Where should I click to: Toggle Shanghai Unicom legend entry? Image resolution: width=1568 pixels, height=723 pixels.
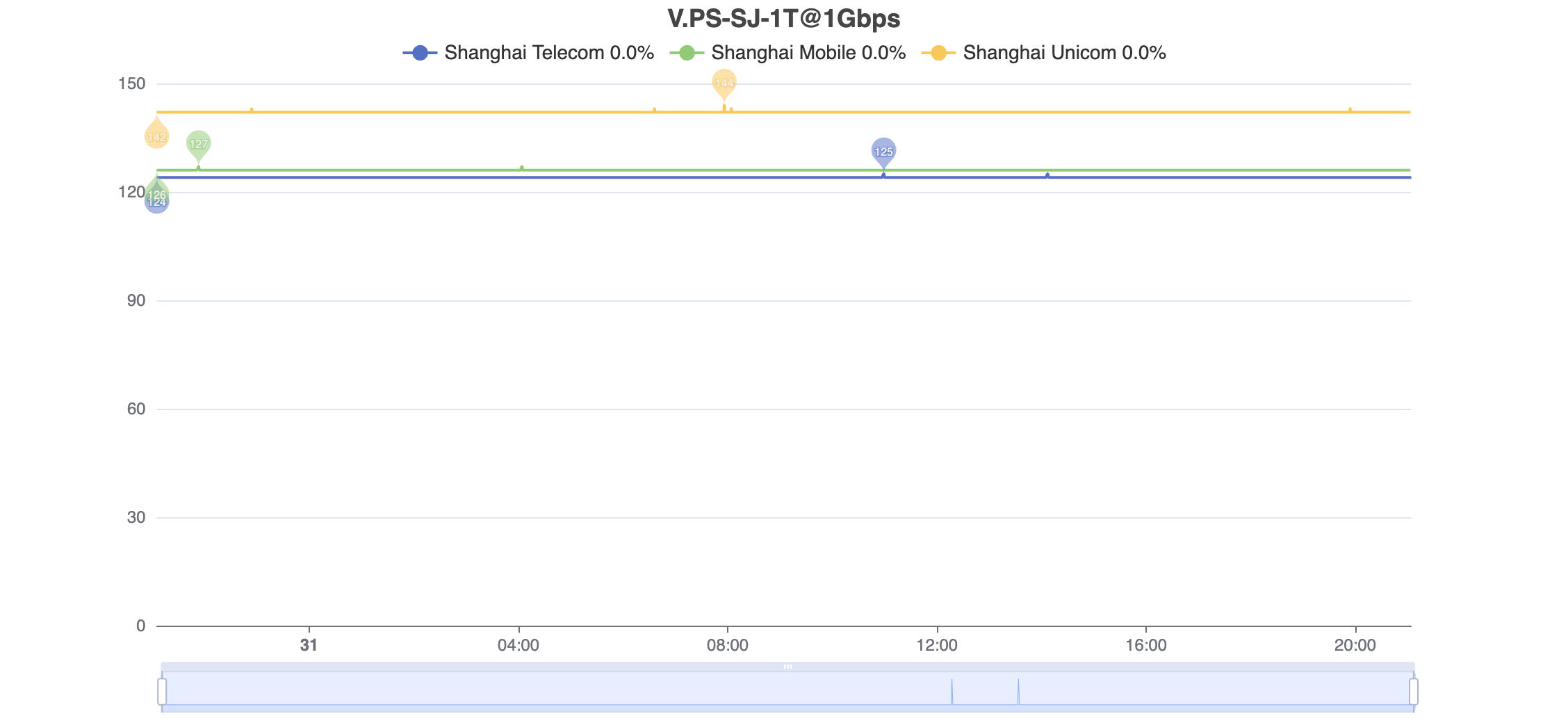coord(1043,53)
